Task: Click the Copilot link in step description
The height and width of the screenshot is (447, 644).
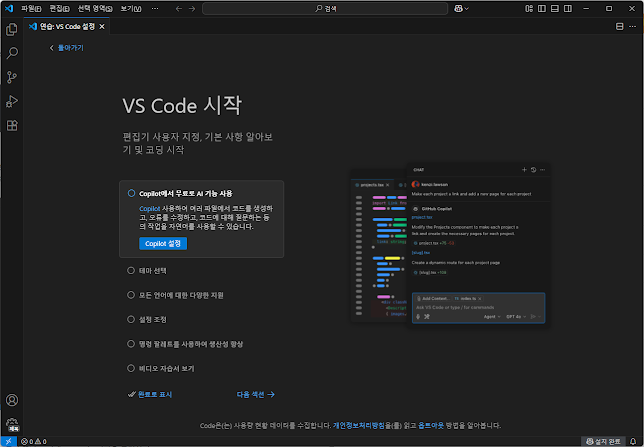Action: (150, 209)
